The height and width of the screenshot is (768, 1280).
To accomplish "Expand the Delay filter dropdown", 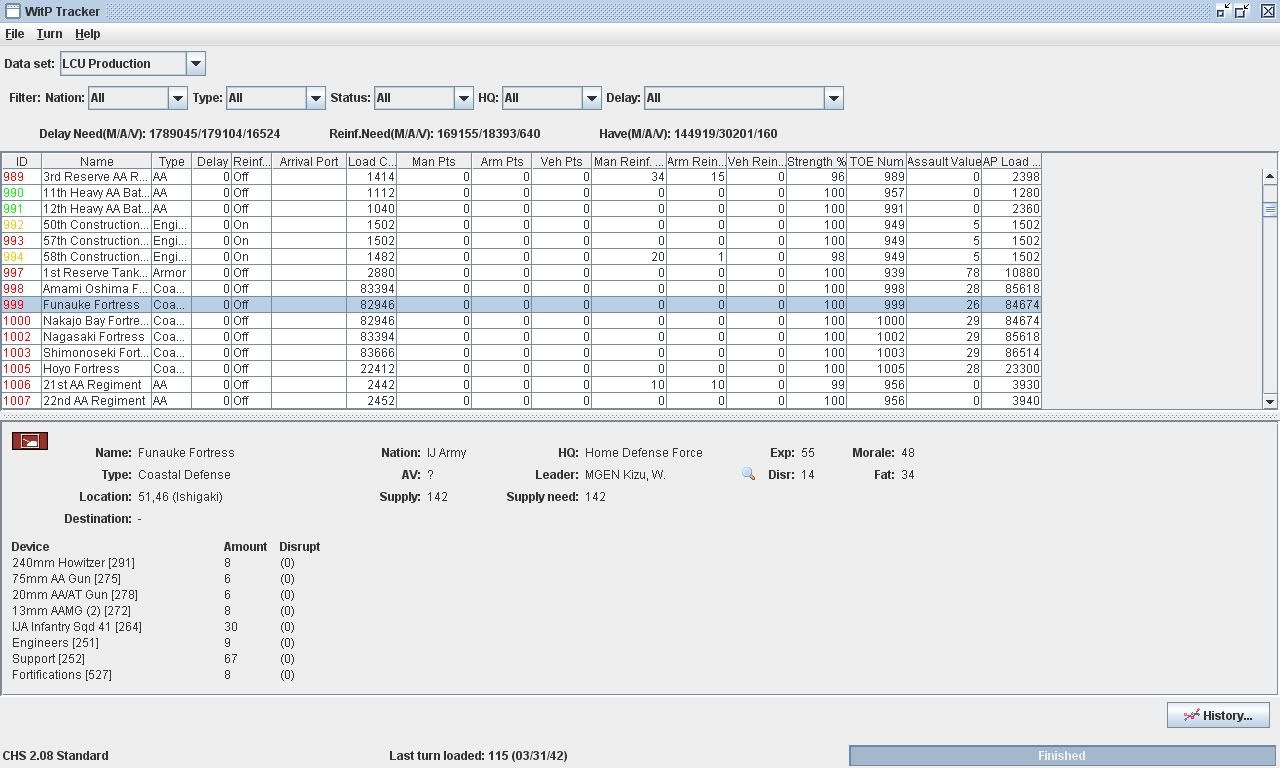I will tap(834, 98).
